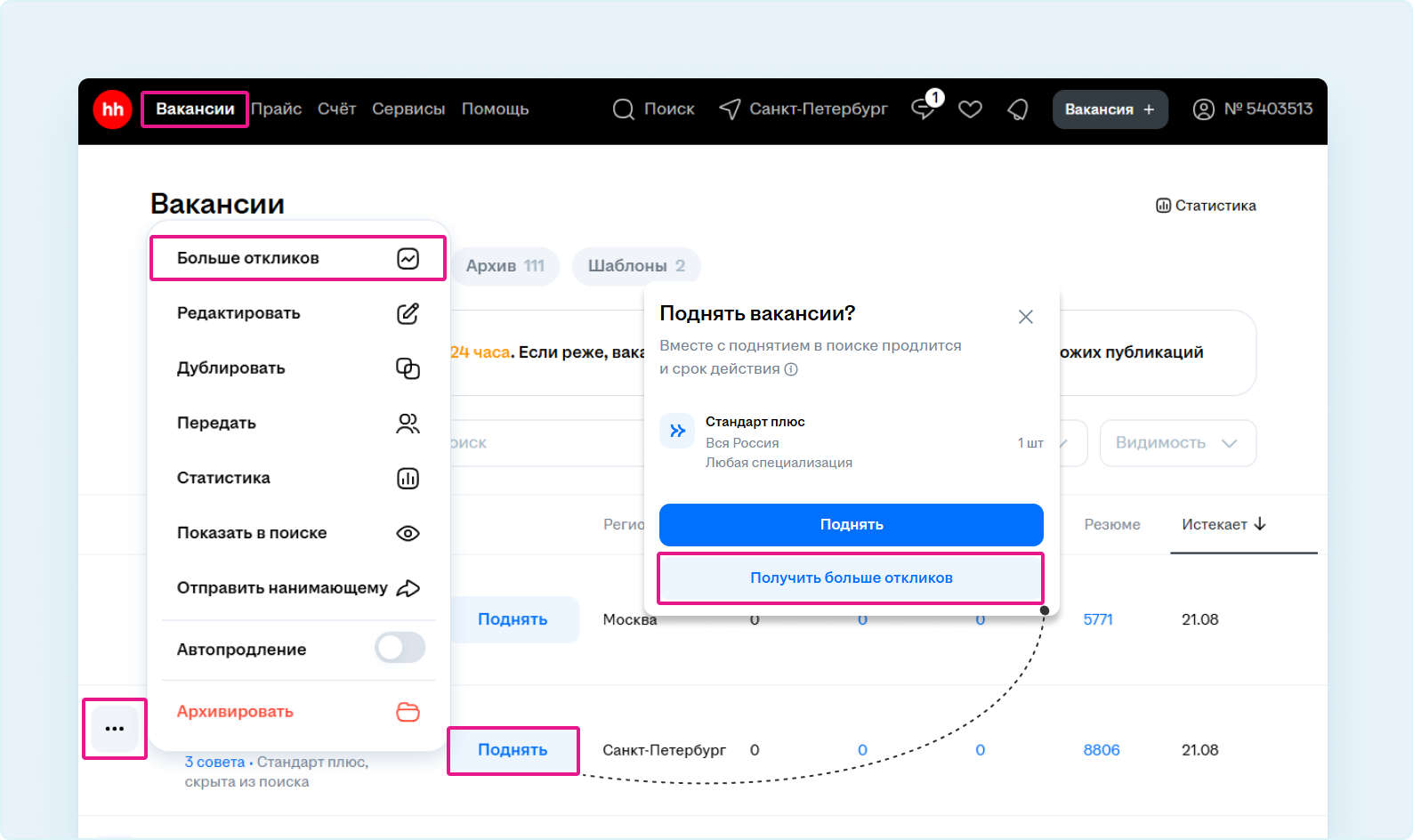Viewport: 1413px width, 840px height.
Task: Open resume count 5771 link
Action: (1098, 619)
